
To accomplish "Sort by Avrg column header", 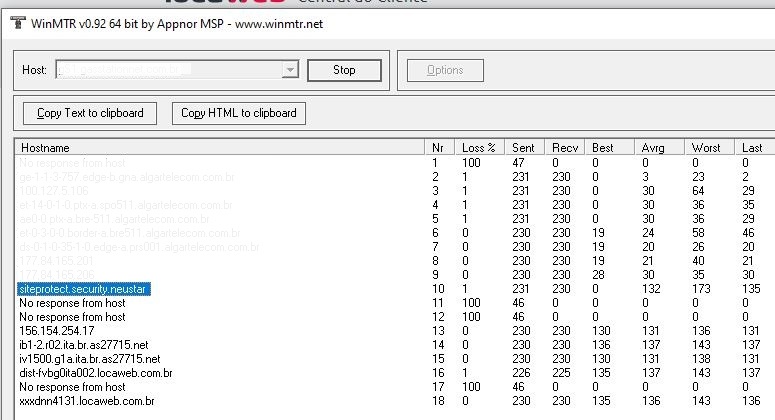I will [659, 148].
